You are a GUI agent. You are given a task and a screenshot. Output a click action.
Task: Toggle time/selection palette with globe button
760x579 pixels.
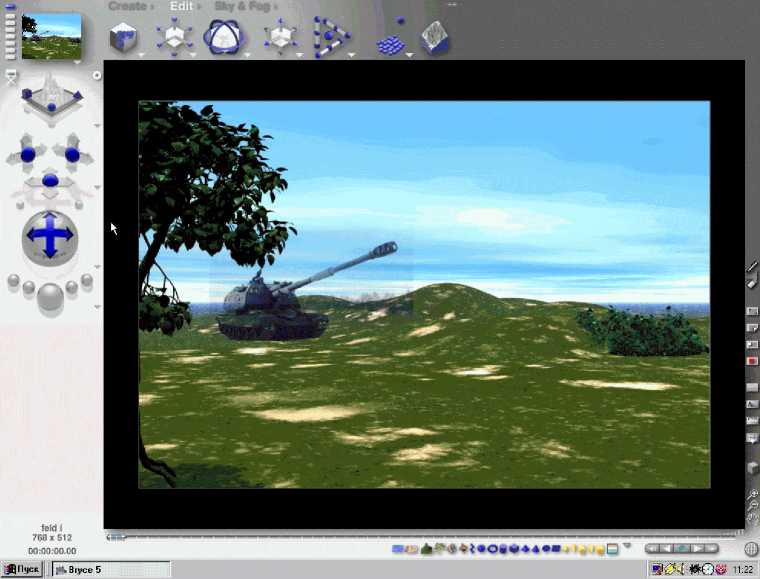(751, 549)
